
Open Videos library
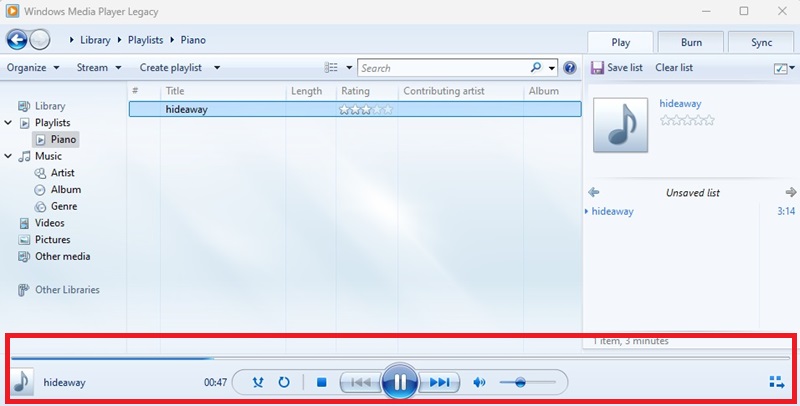click(49, 223)
